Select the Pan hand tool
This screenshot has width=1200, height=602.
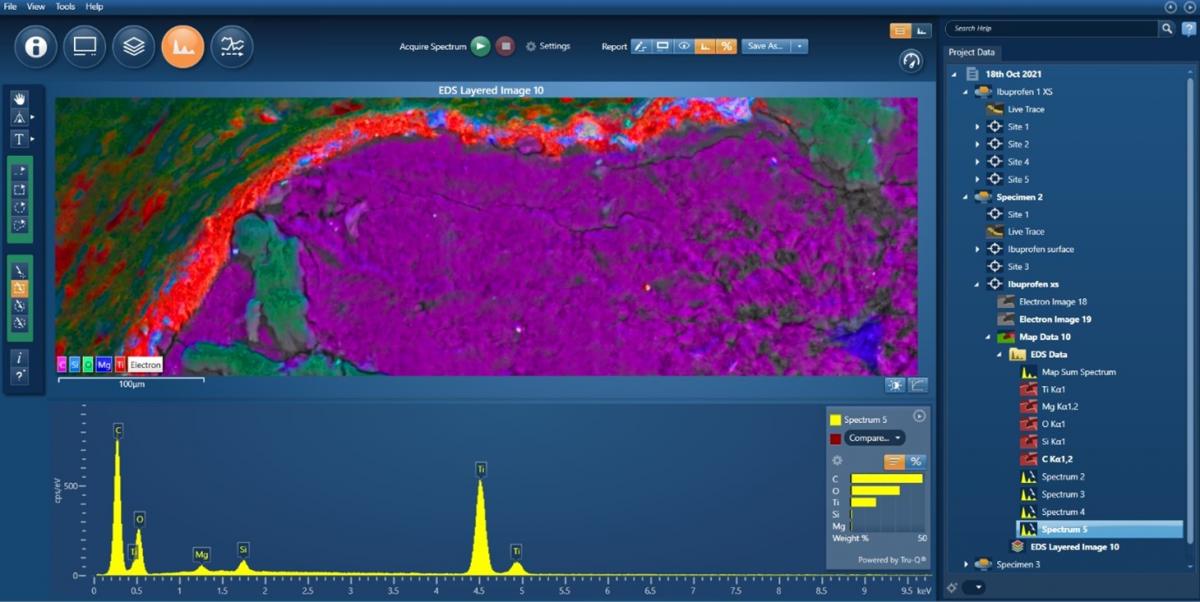[x=19, y=98]
